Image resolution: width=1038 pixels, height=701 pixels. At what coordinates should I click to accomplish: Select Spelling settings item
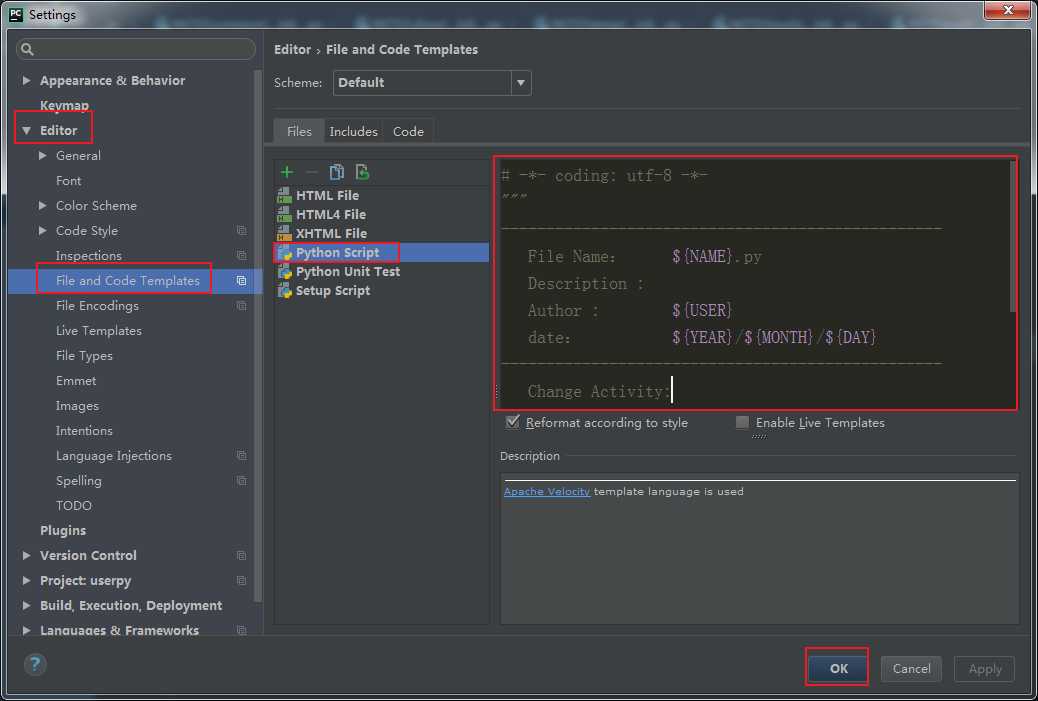79,481
